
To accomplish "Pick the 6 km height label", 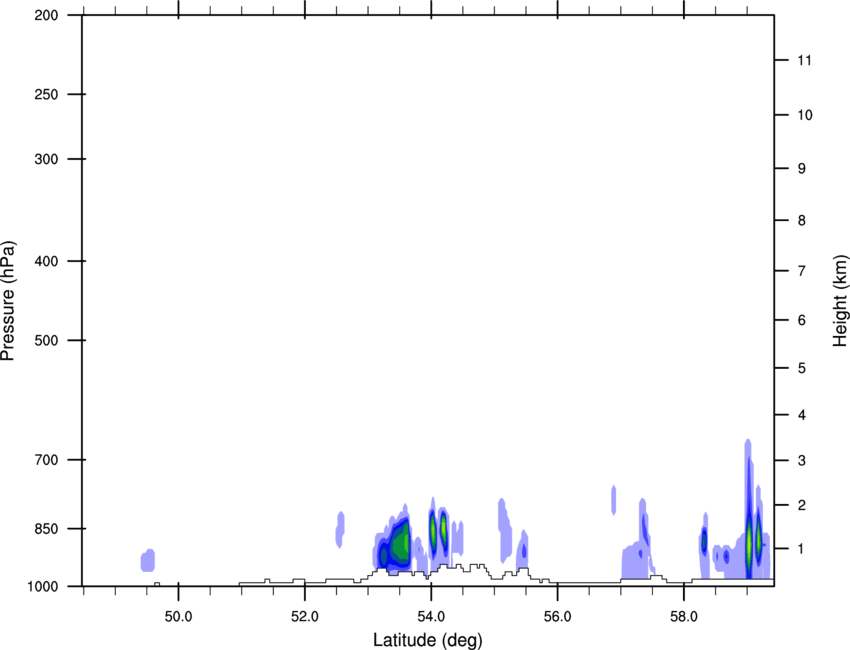I will (802, 320).
